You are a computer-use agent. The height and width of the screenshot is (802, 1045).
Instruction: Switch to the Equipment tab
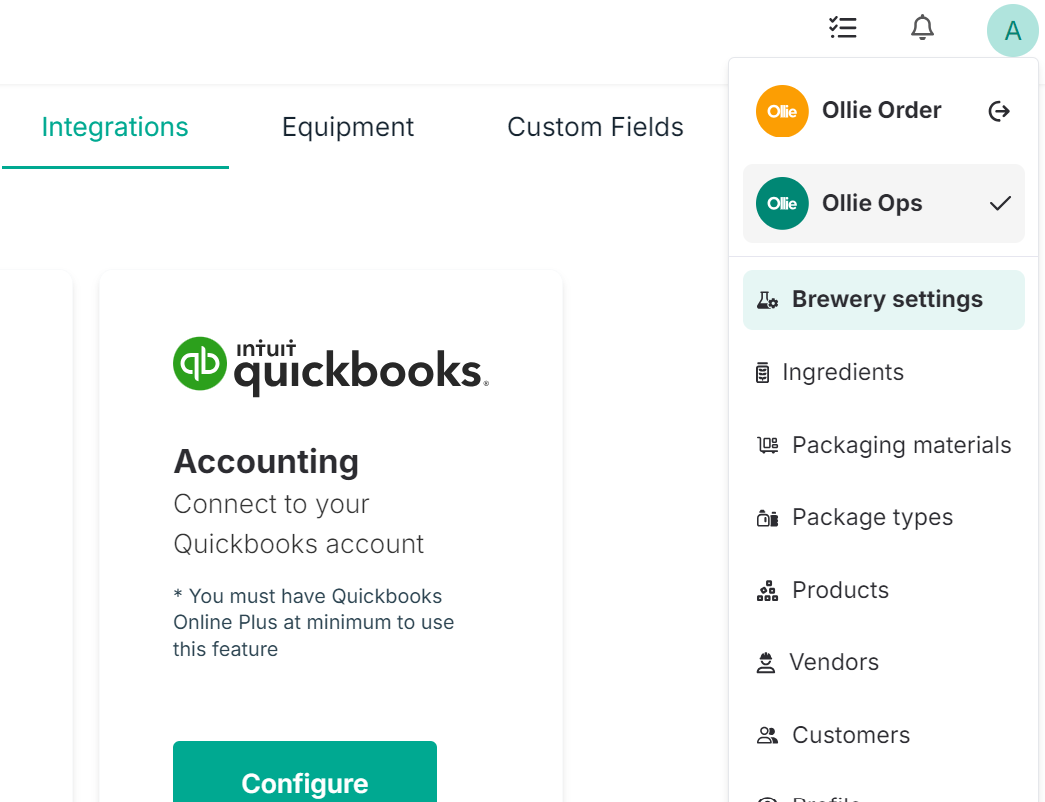point(348,127)
